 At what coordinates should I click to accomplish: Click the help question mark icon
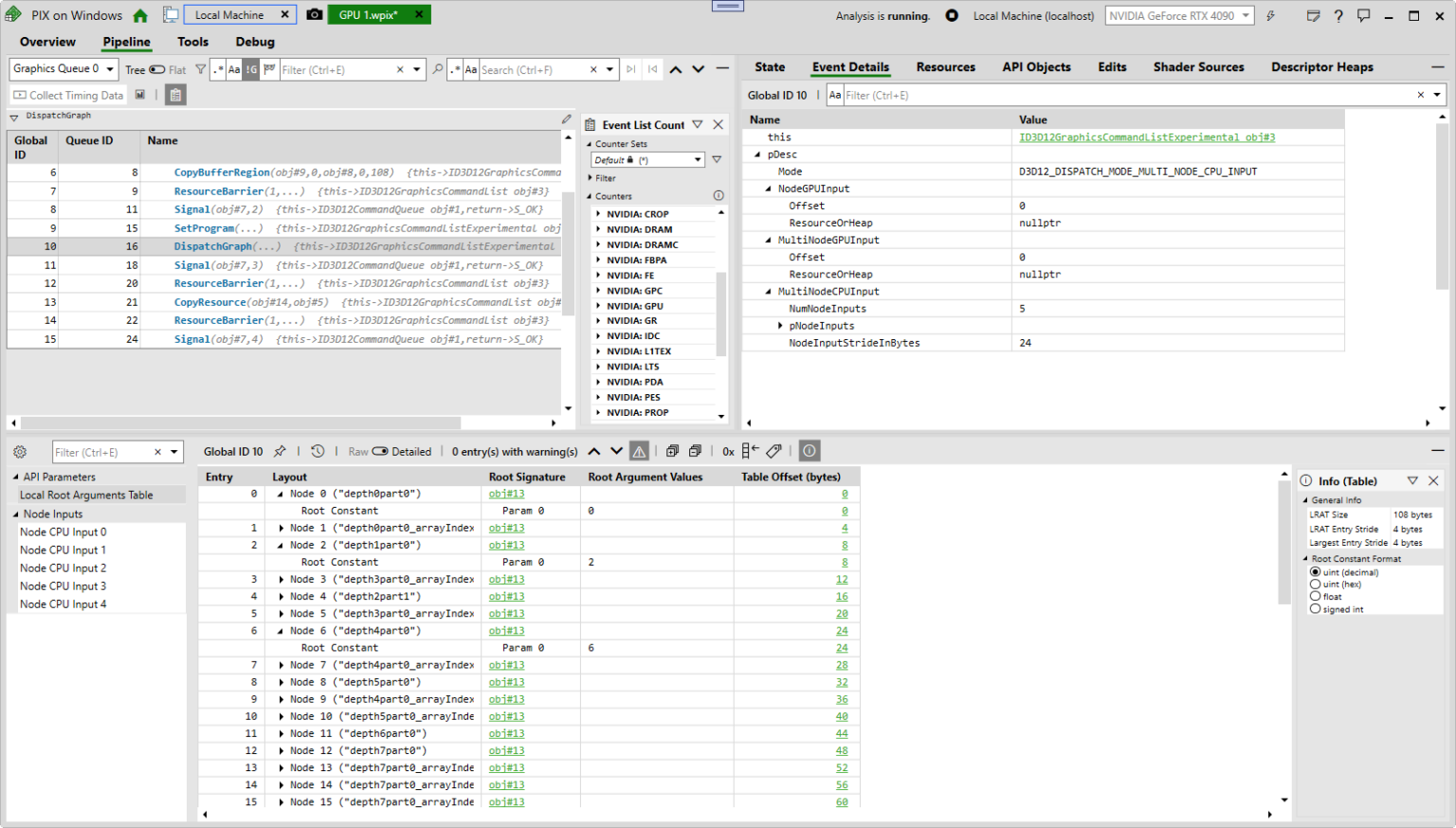[1337, 14]
